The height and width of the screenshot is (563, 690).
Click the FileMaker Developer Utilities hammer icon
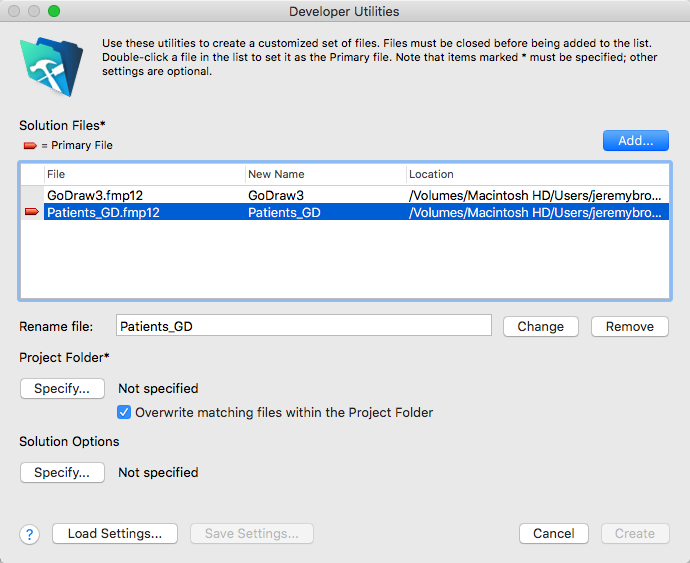[x=51, y=66]
